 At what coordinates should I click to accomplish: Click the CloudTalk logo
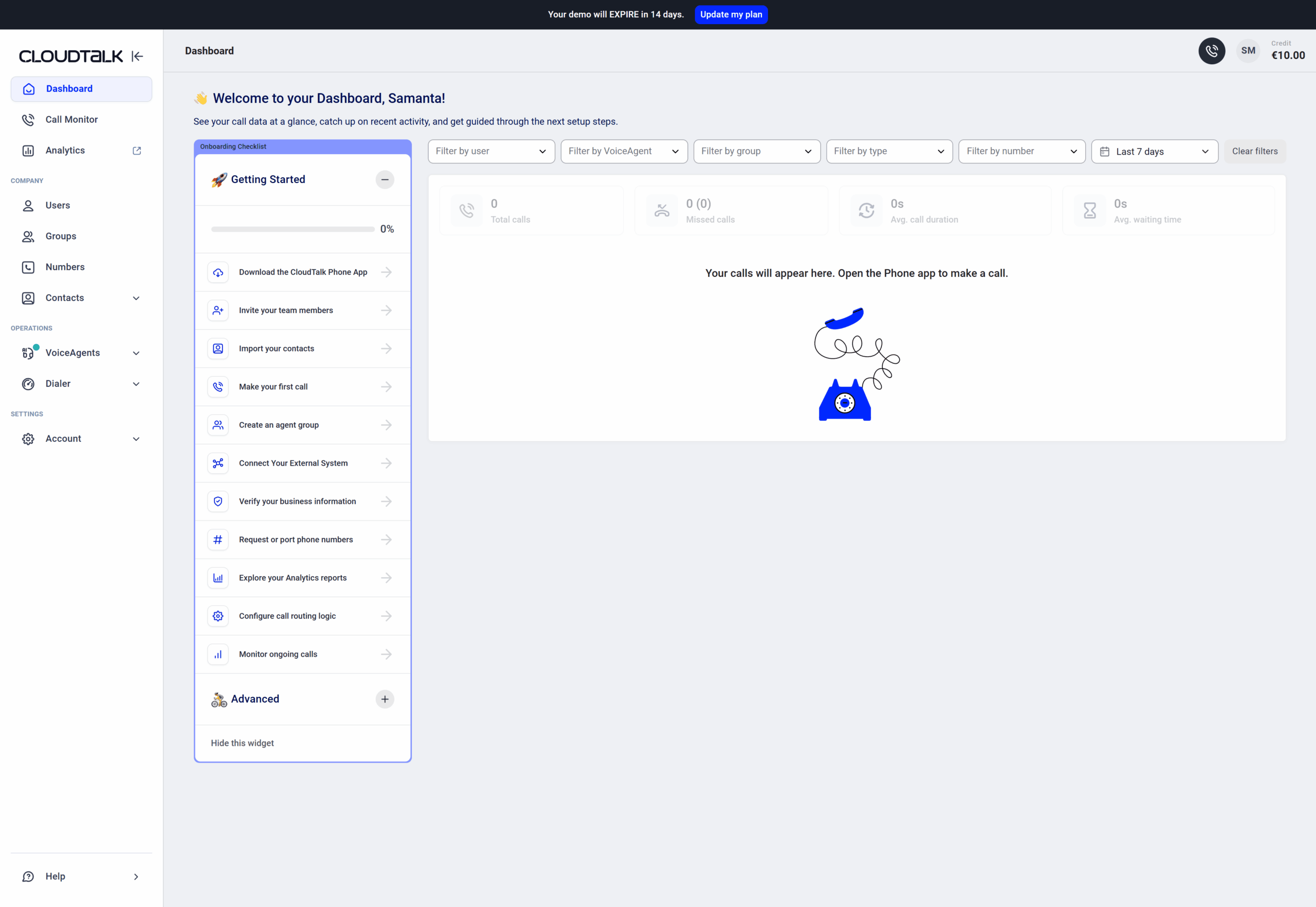[71, 56]
